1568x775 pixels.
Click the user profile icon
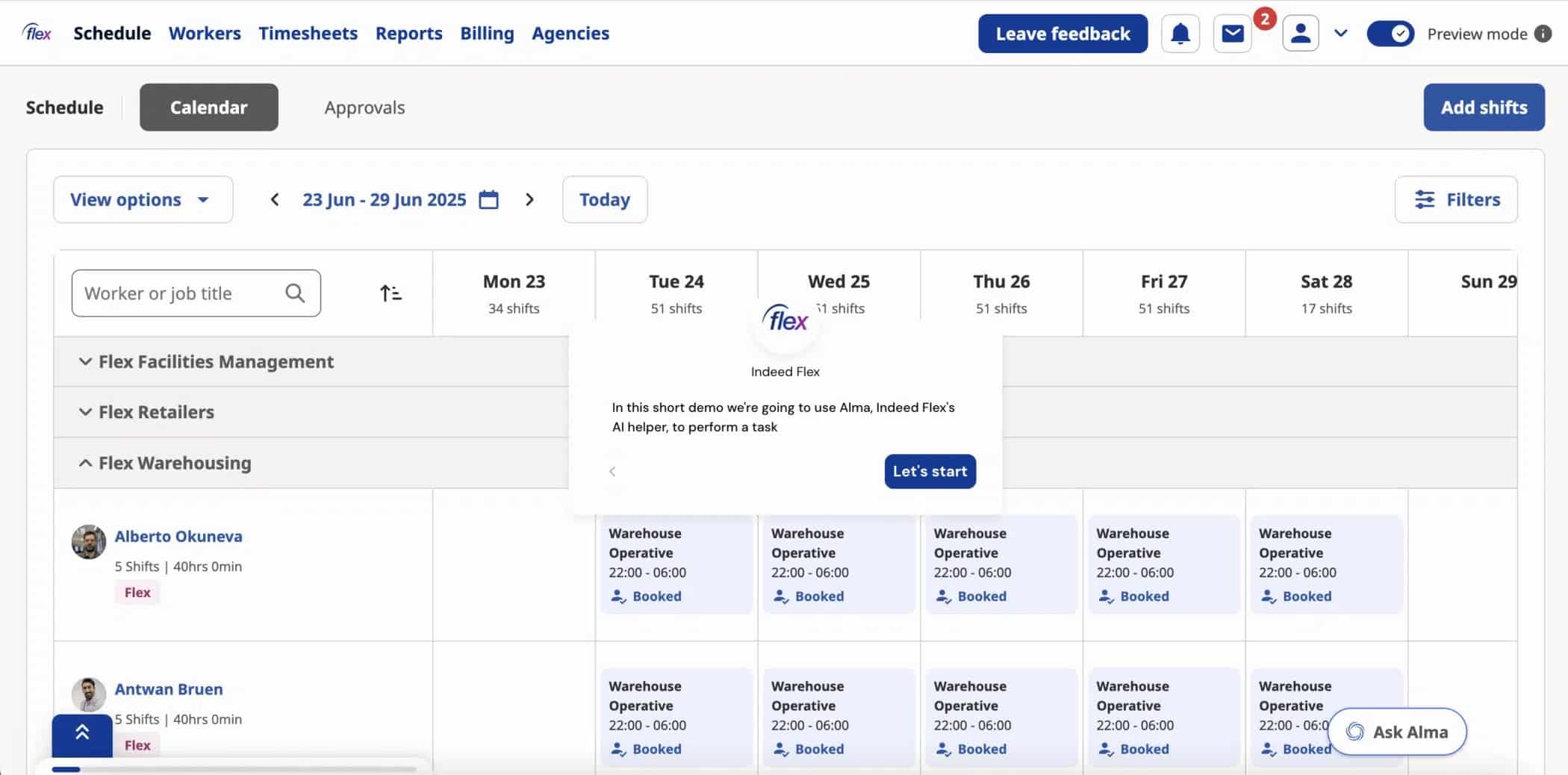(1300, 34)
